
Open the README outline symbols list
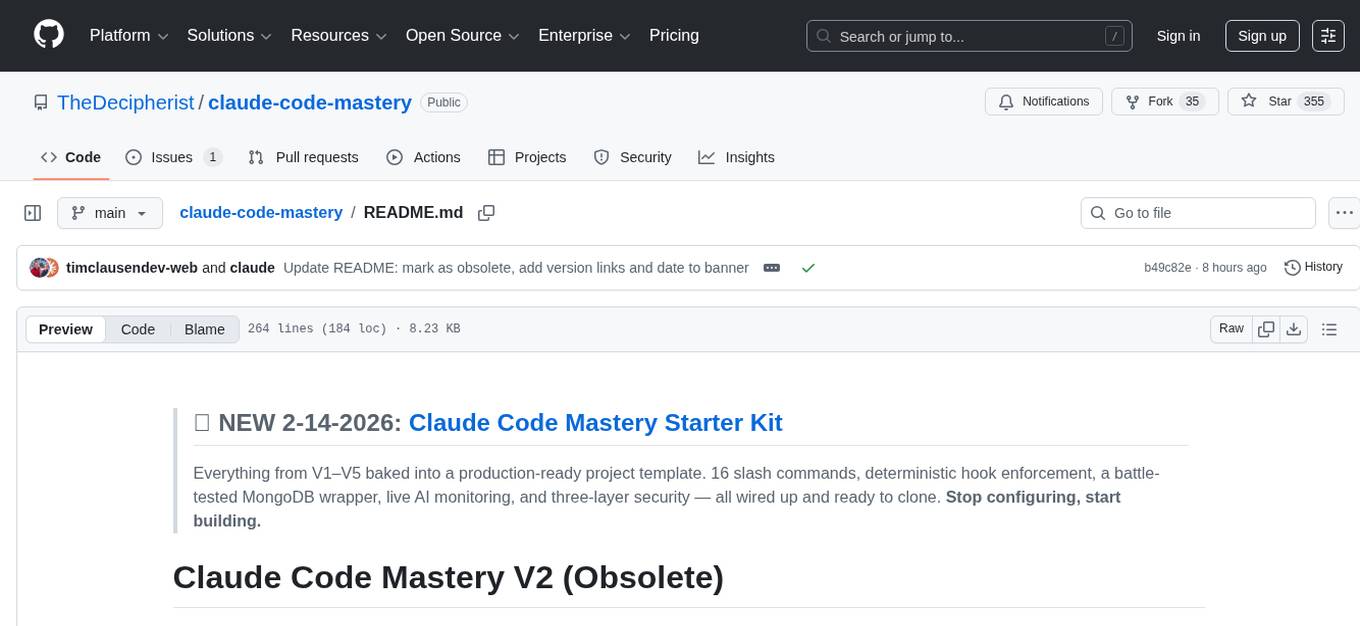click(x=1330, y=328)
